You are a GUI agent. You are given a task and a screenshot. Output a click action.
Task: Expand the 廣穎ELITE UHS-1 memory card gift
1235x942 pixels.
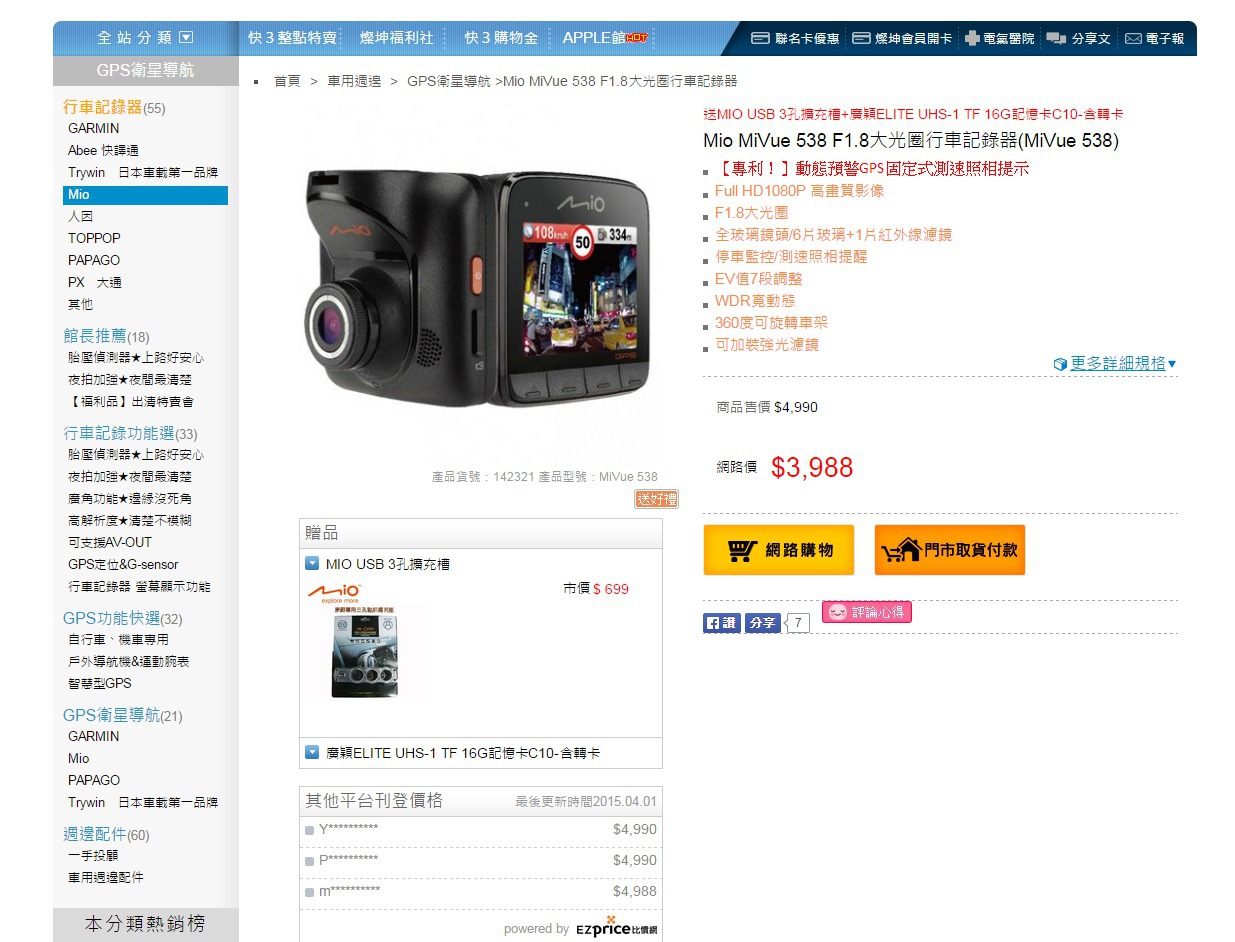pos(312,753)
